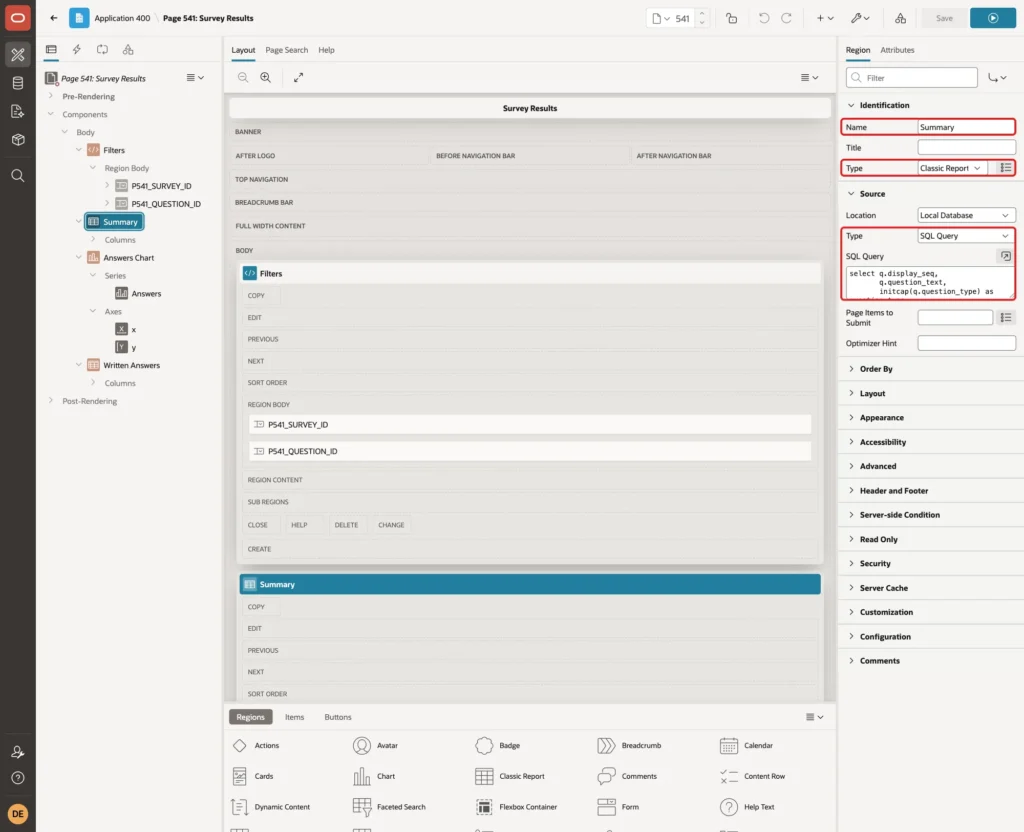
Task: Click the page number 541 stepper up
Action: point(702,14)
